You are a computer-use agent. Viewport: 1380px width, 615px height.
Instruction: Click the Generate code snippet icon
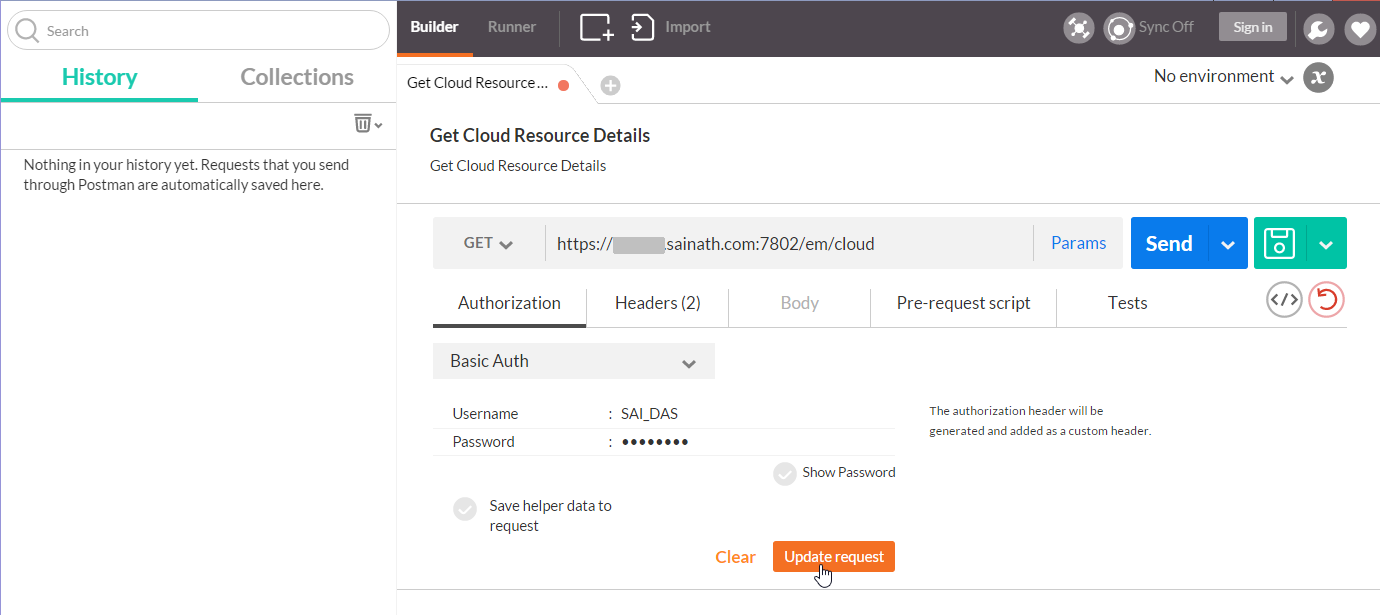point(1284,300)
